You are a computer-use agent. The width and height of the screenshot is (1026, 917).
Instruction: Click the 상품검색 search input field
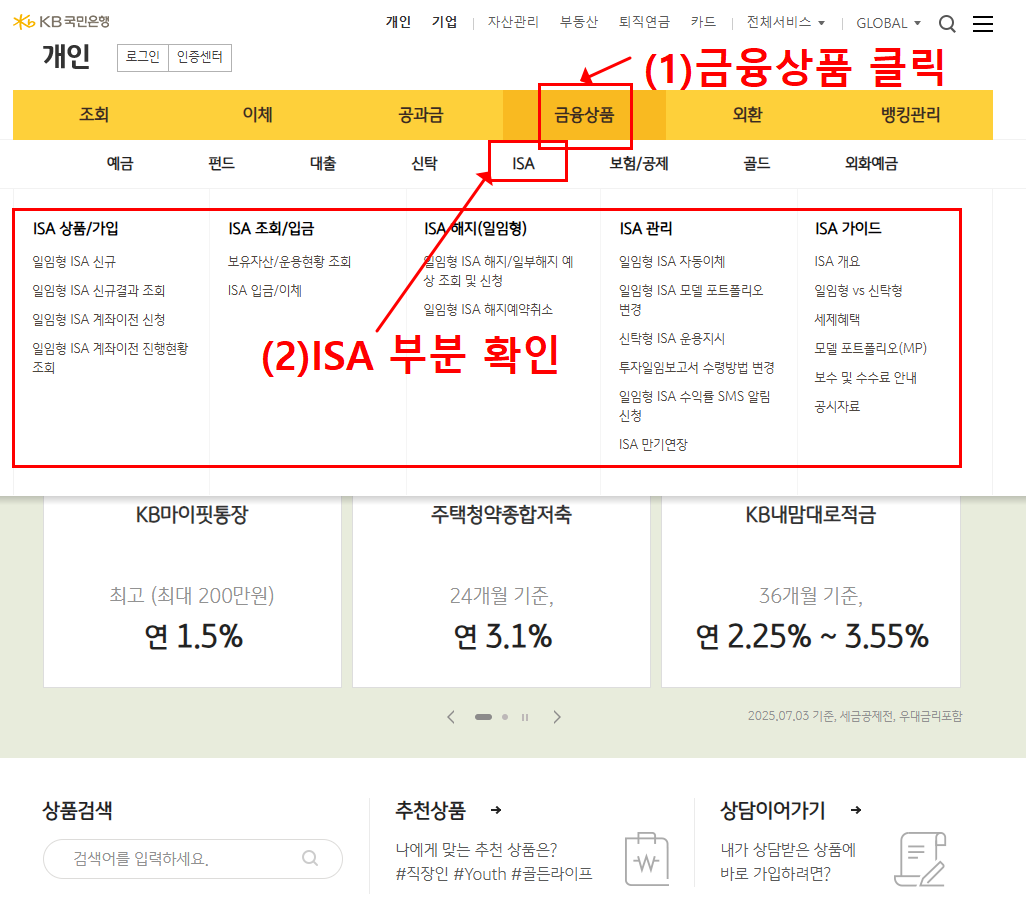[193, 859]
